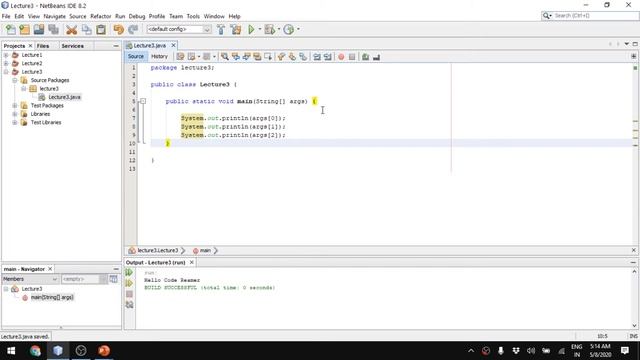
Task: Re-run Lecture3 from Output panel green arrow
Action: 129,272
